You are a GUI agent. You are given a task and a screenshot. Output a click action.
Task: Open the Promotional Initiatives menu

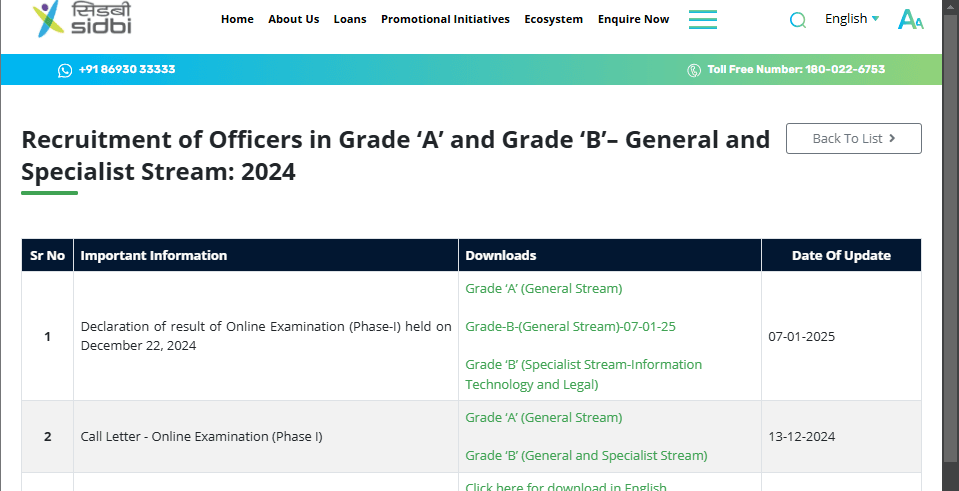tap(445, 19)
